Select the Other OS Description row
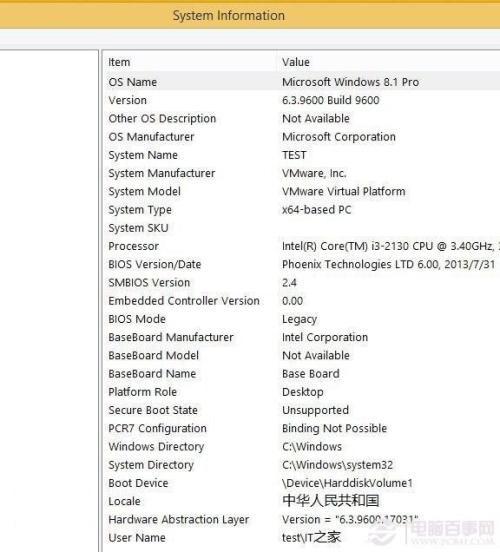This screenshot has height=552, width=500. 302,119
